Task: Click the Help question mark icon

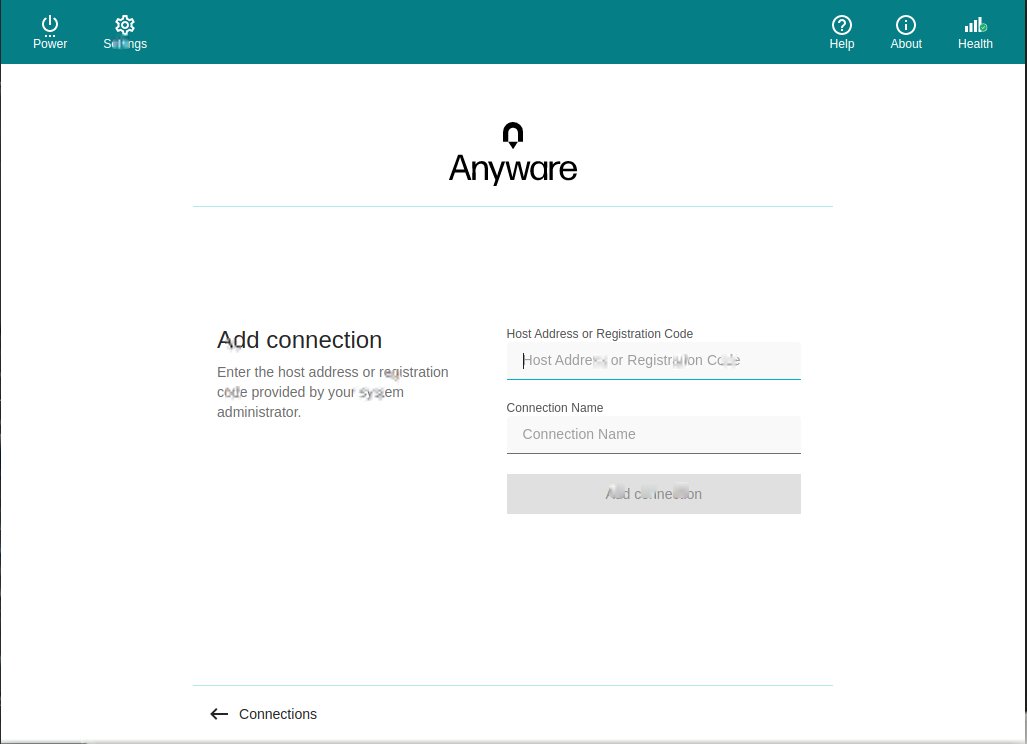Action: (842, 25)
